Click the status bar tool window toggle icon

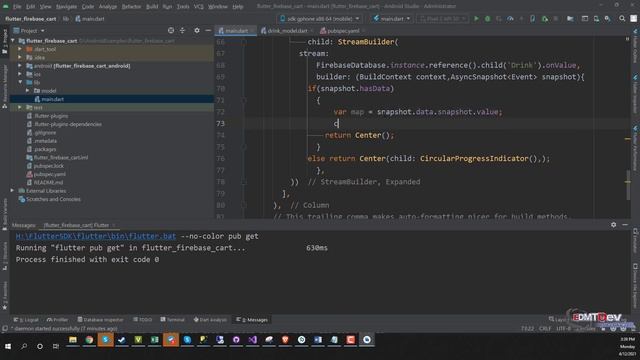(5, 329)
